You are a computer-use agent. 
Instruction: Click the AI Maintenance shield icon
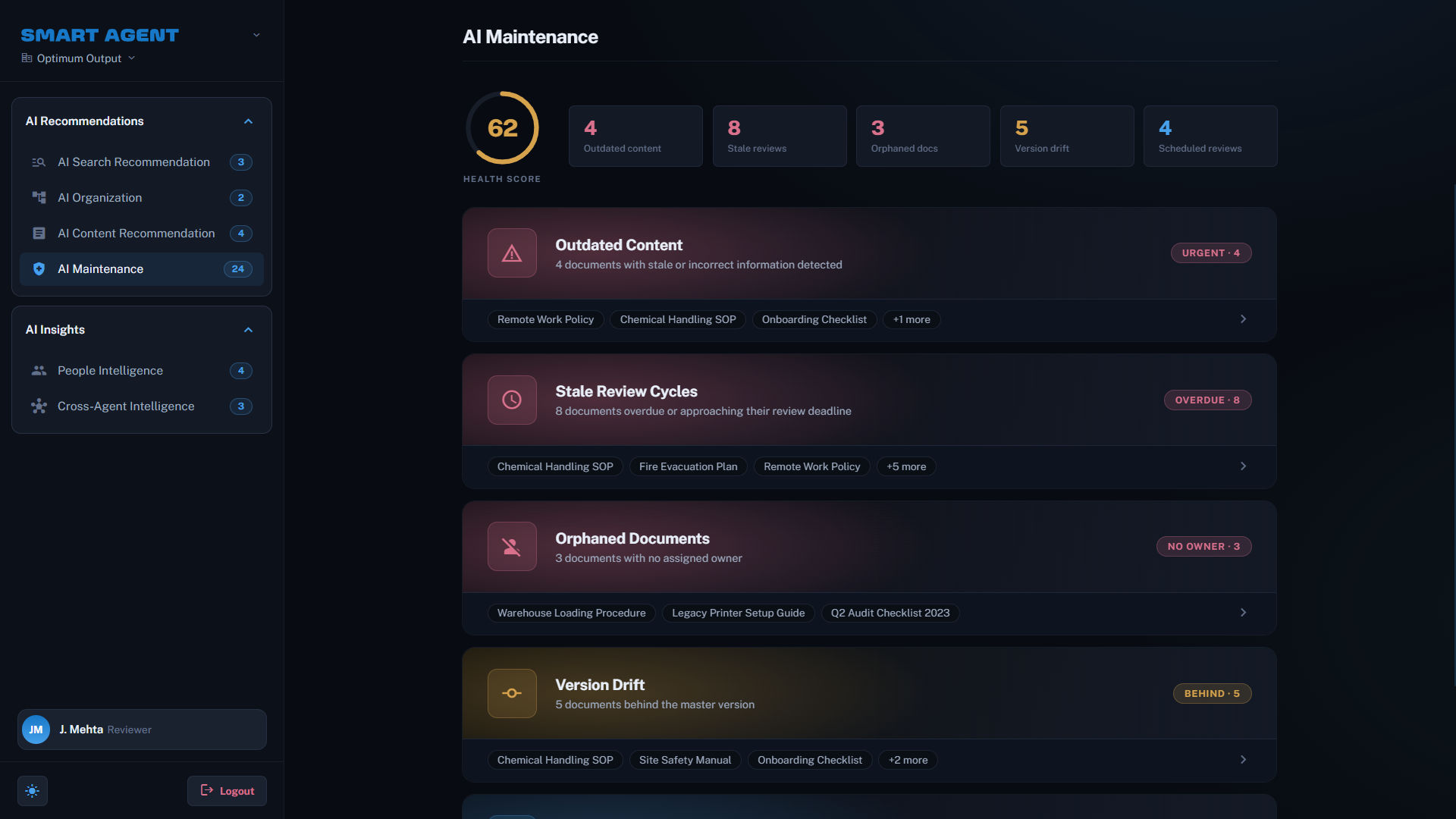tap(39, 269)
